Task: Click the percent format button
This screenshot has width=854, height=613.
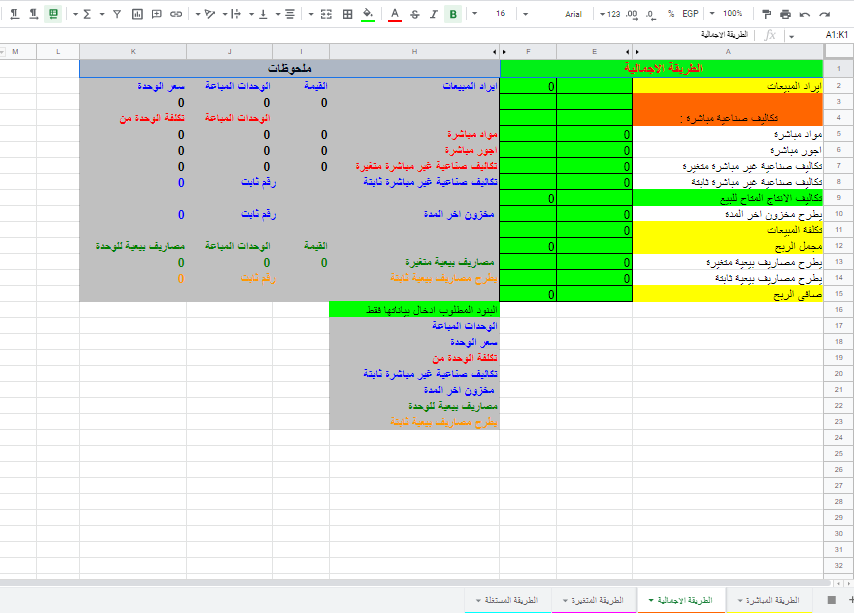Action: point(670,14)
